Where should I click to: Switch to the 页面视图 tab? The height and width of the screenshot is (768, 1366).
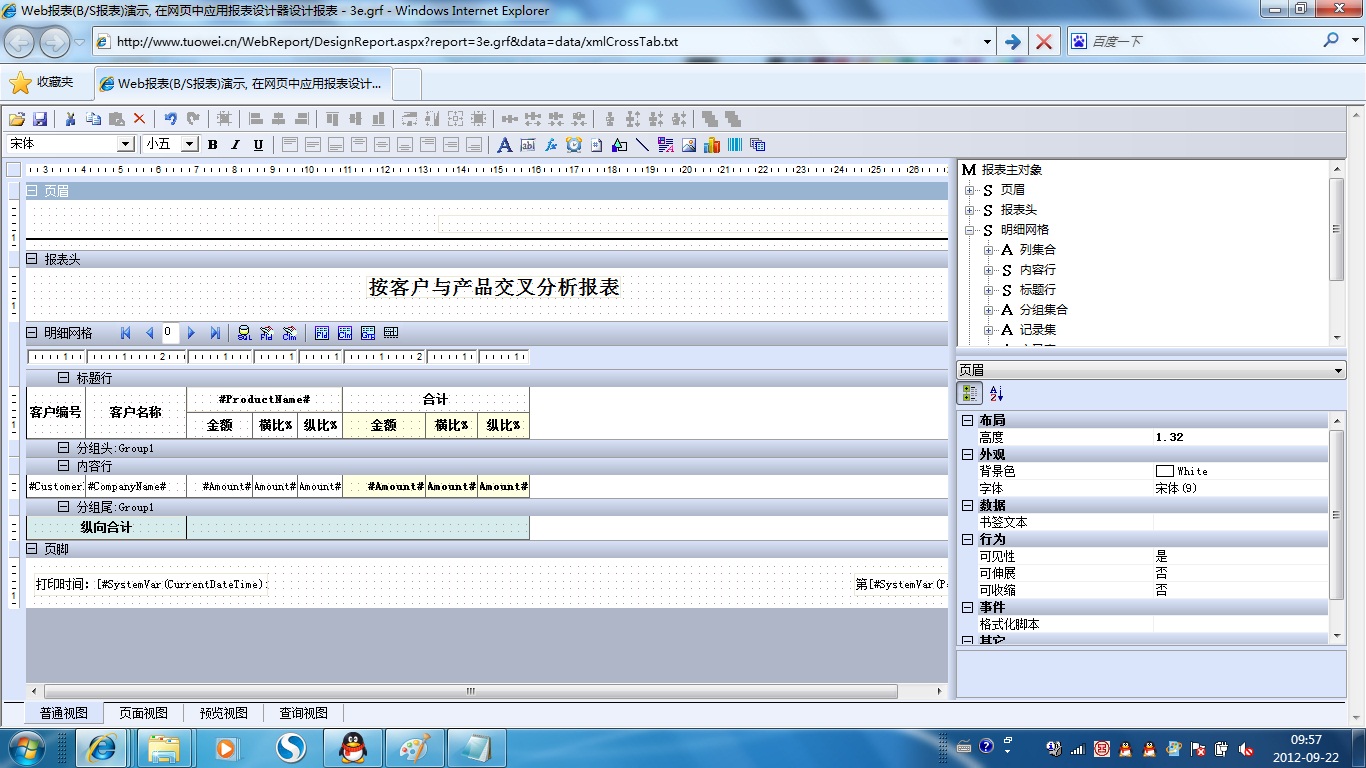(x=143, y=713)
